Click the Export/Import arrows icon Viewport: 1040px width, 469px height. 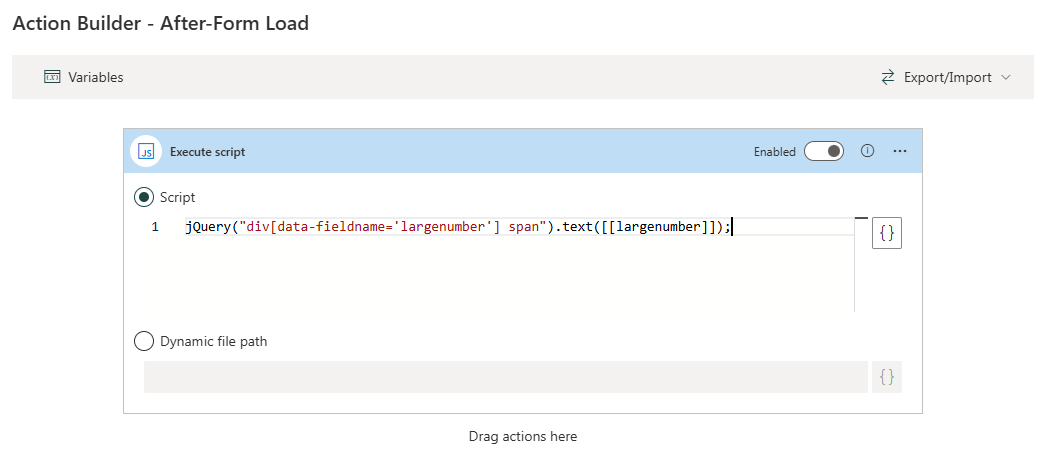click(x=887, y=77)
